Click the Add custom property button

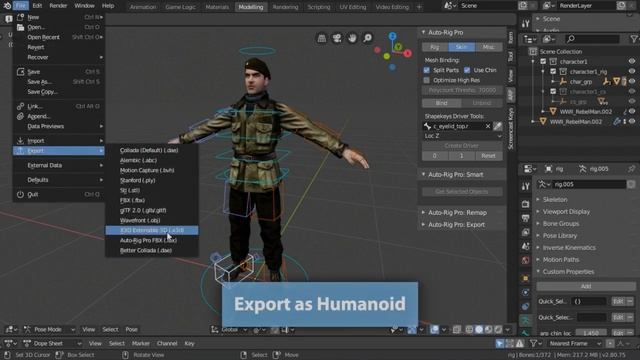586,287
